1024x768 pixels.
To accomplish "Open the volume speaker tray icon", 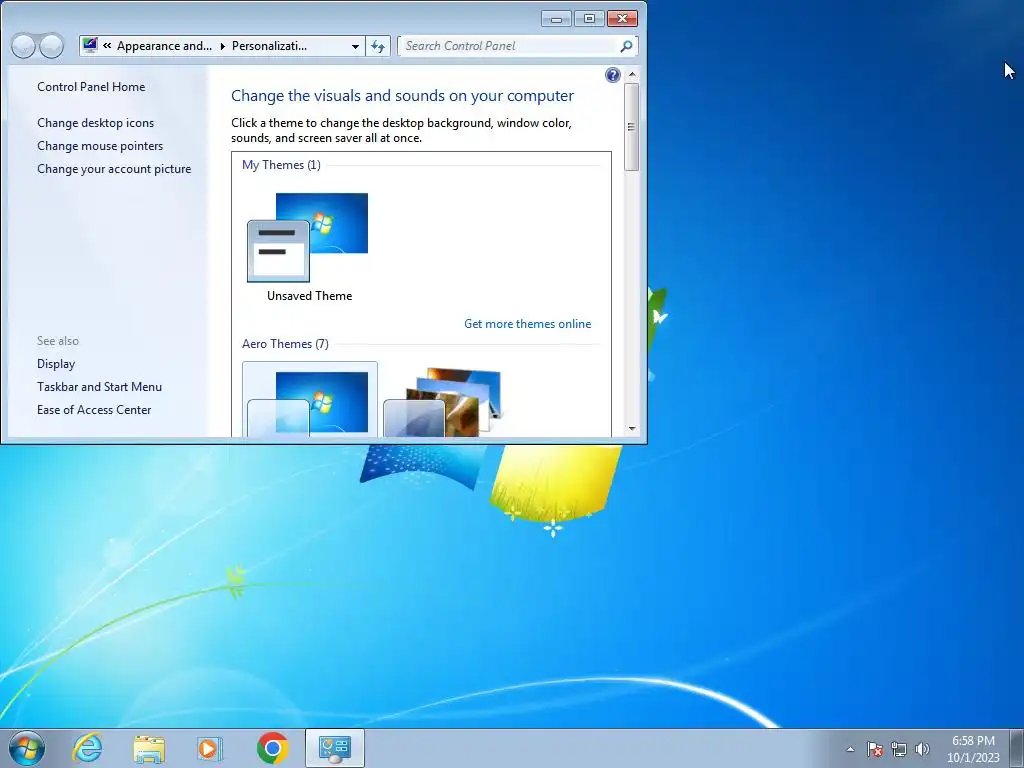I will 922,749.
